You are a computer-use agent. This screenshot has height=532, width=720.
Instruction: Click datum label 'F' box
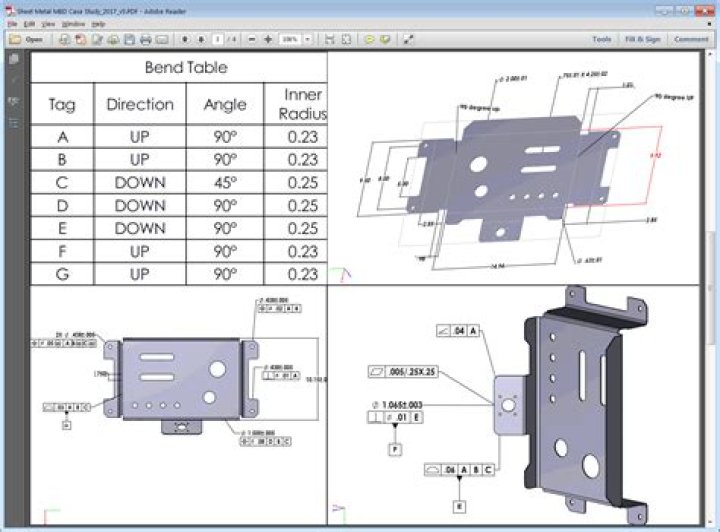pyautogui.click(x=395, y=449)
